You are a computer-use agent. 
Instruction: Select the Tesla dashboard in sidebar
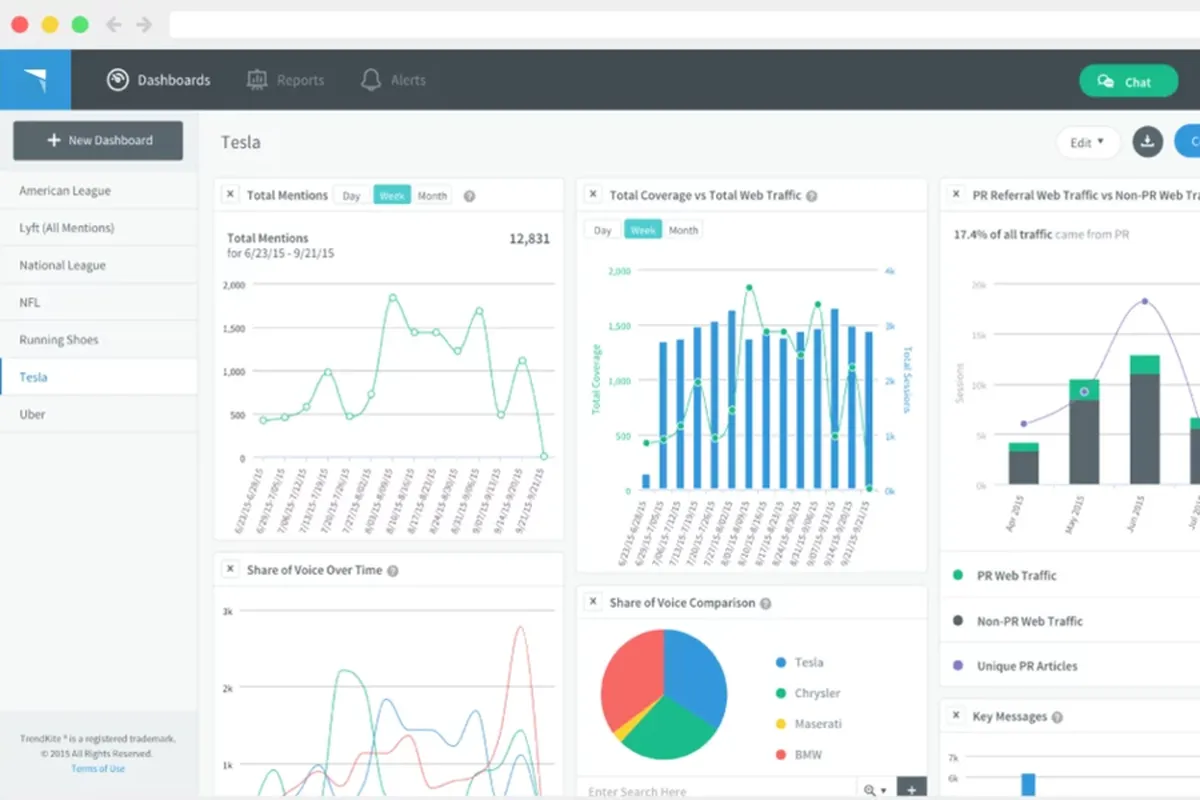coord(99,377)
